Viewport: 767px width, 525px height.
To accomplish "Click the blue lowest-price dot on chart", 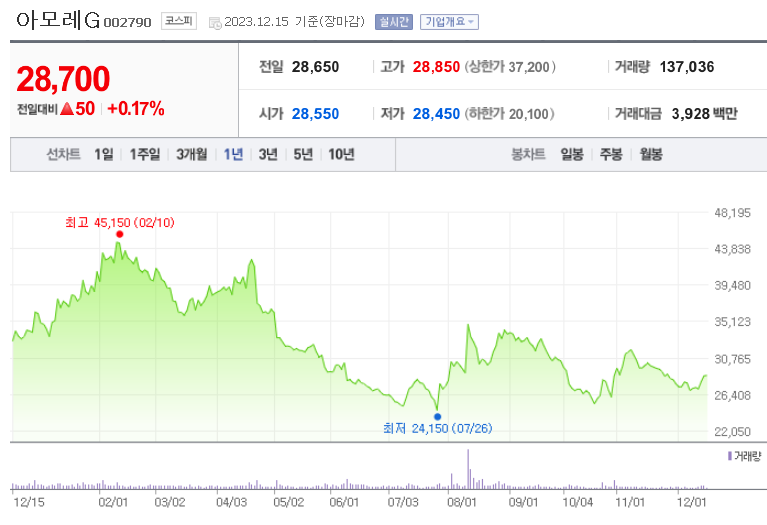I will tap(437, 417).
